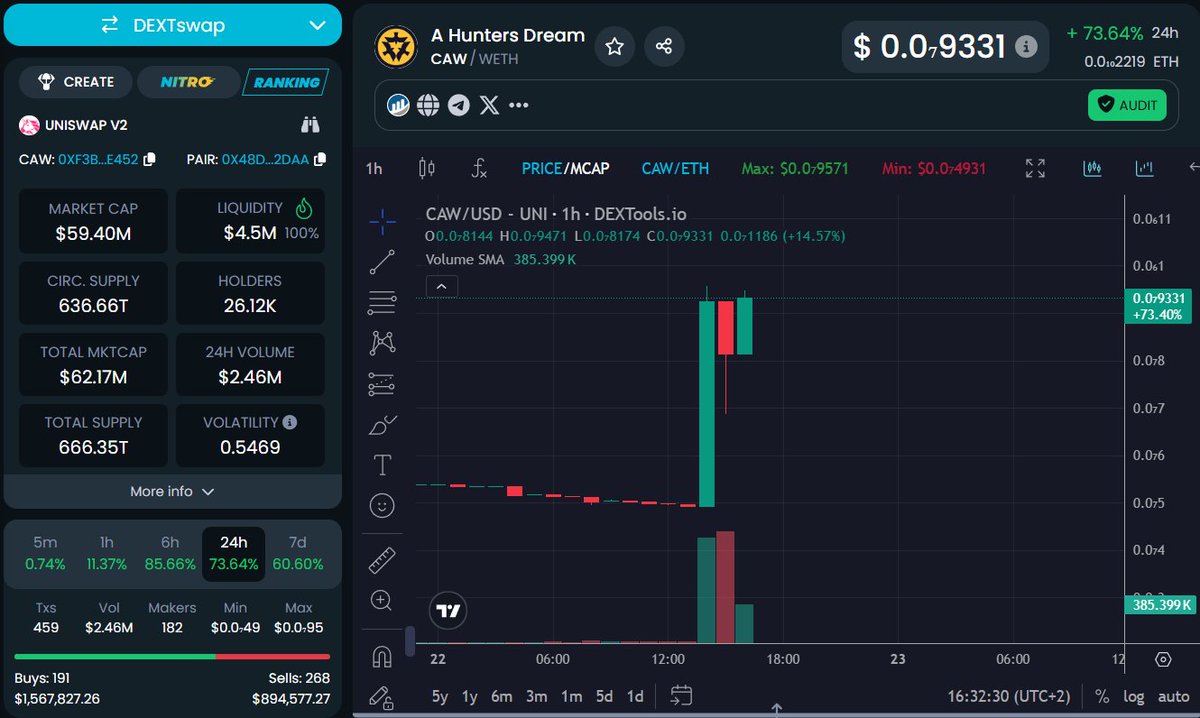Select the brush drawing tool
The width and height of the screenshot is (1200, 718).
pyautogui.click(x=382, y=425)
